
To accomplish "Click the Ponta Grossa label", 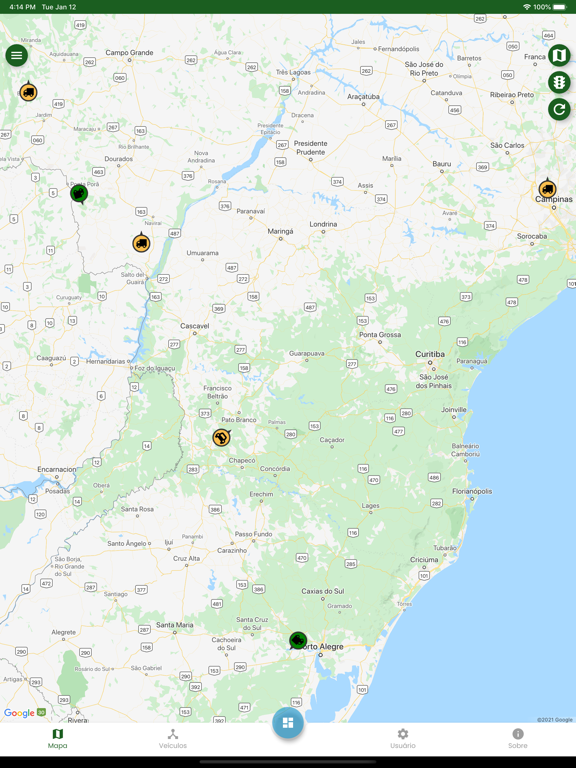I will (x=380, y=335).
